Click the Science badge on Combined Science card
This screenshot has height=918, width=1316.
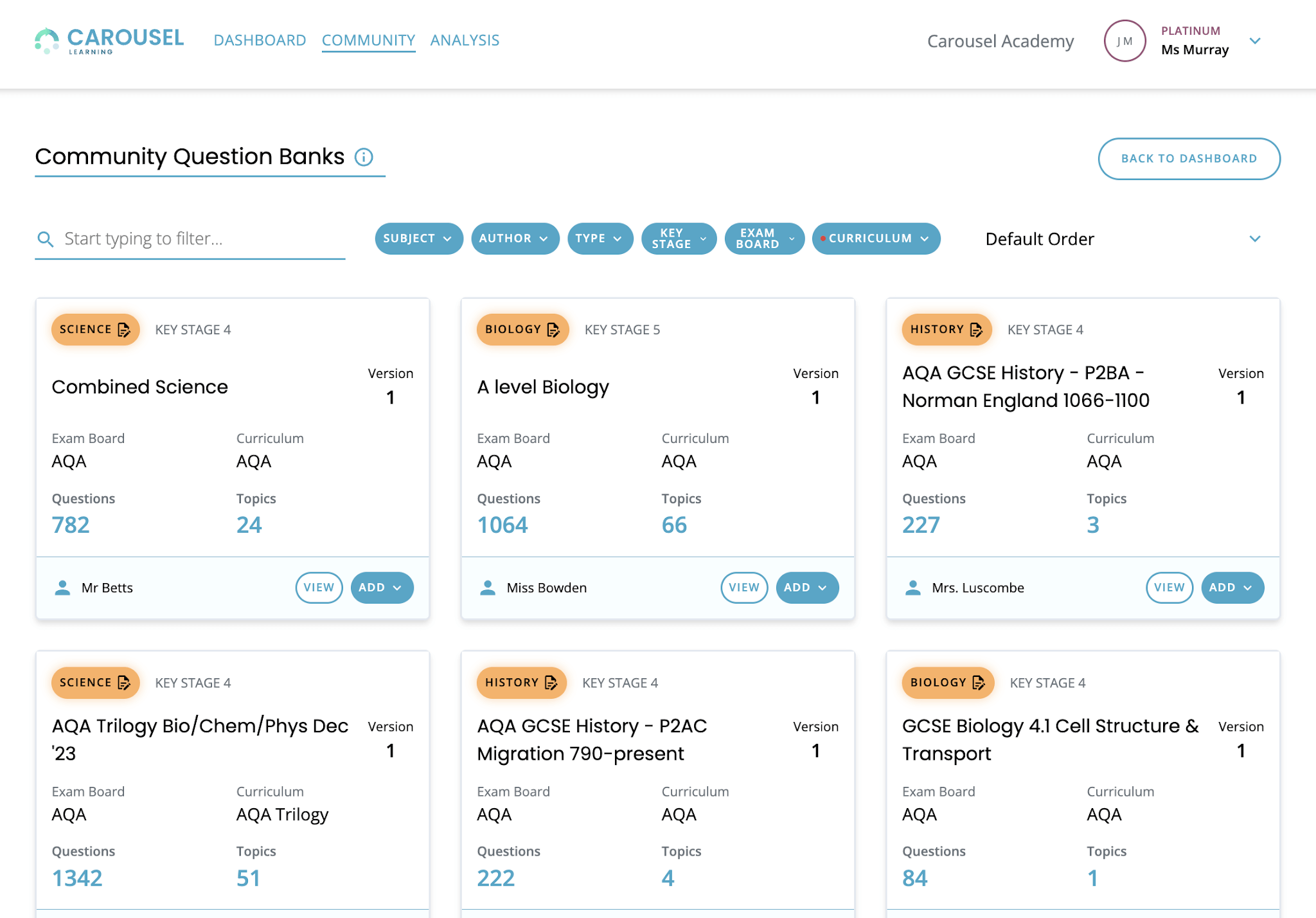95,329
